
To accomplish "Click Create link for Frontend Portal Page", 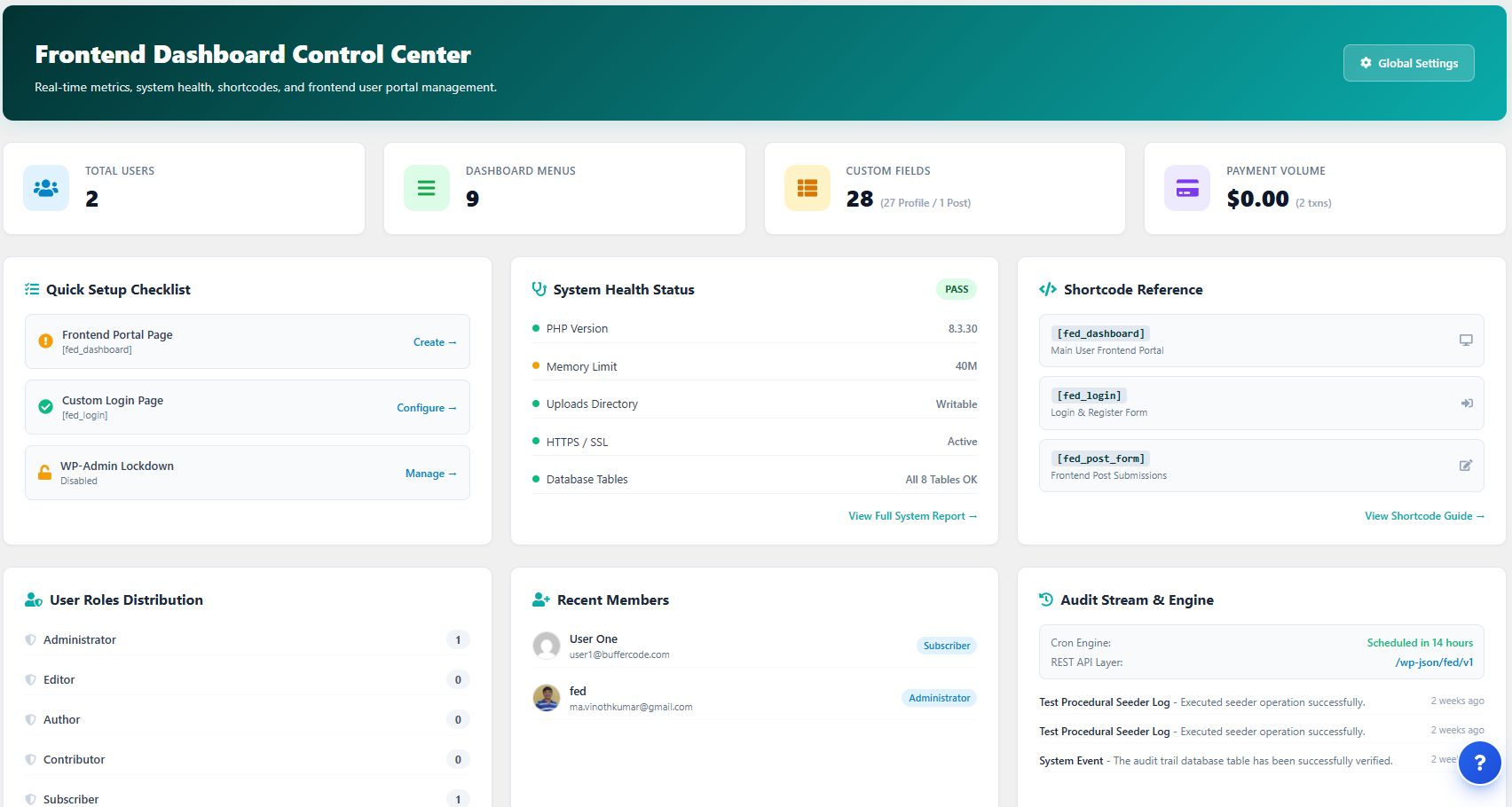I will pyautogui.click(x=435, y=342).
